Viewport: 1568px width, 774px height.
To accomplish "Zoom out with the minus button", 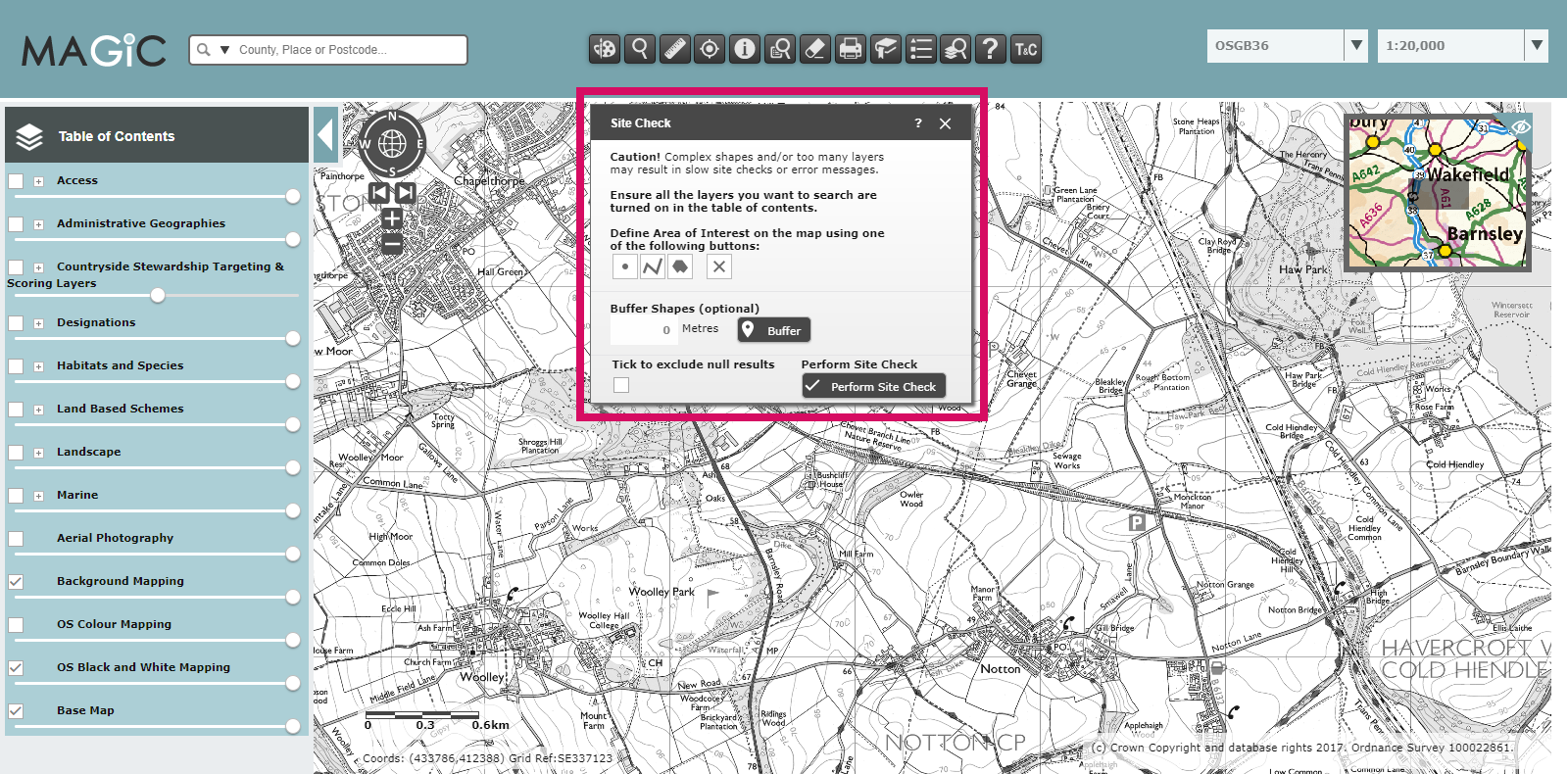I will tap(392, 242).
